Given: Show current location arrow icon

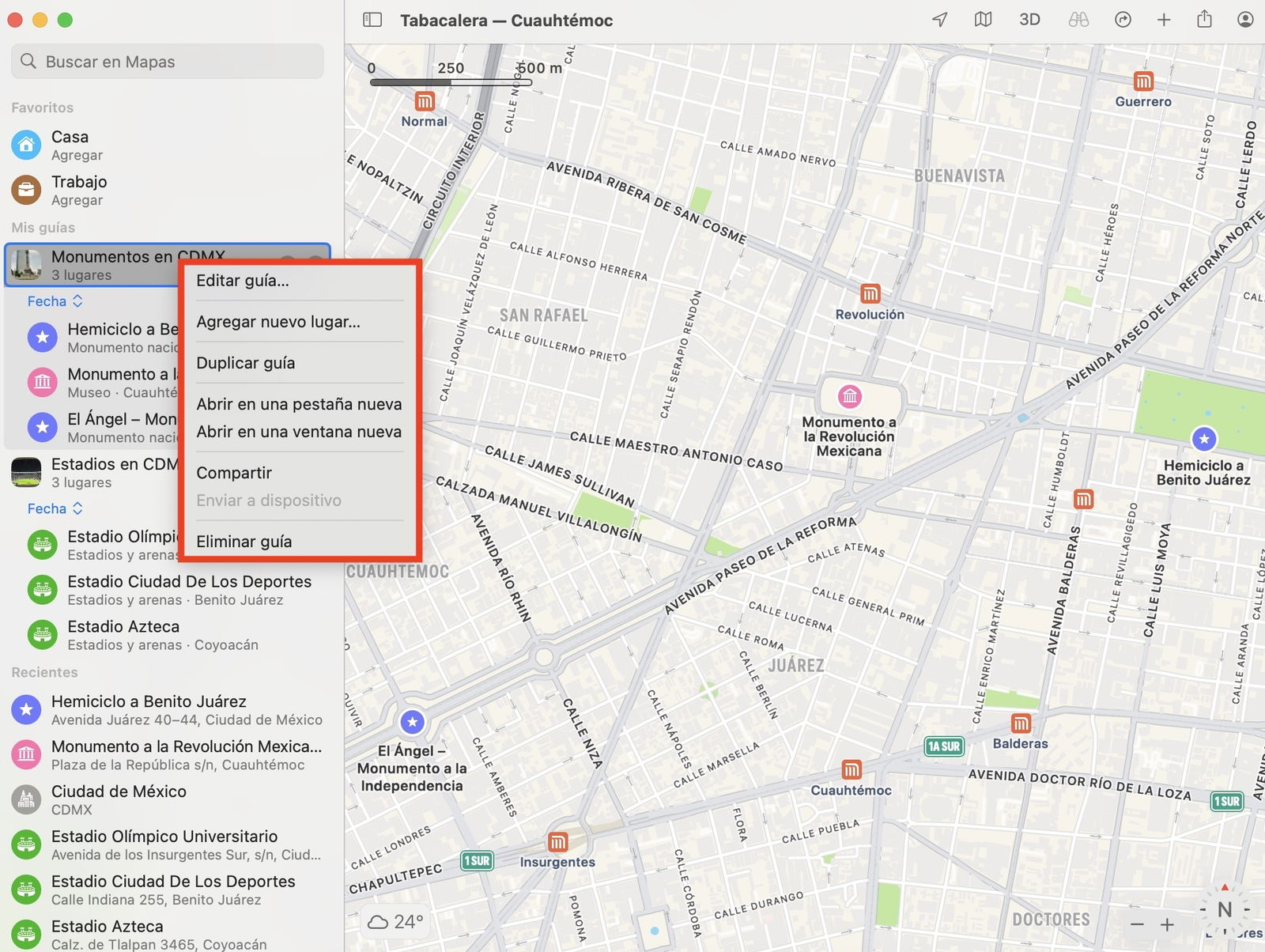Looking at the screenshot, I should [x=939, y=20].
